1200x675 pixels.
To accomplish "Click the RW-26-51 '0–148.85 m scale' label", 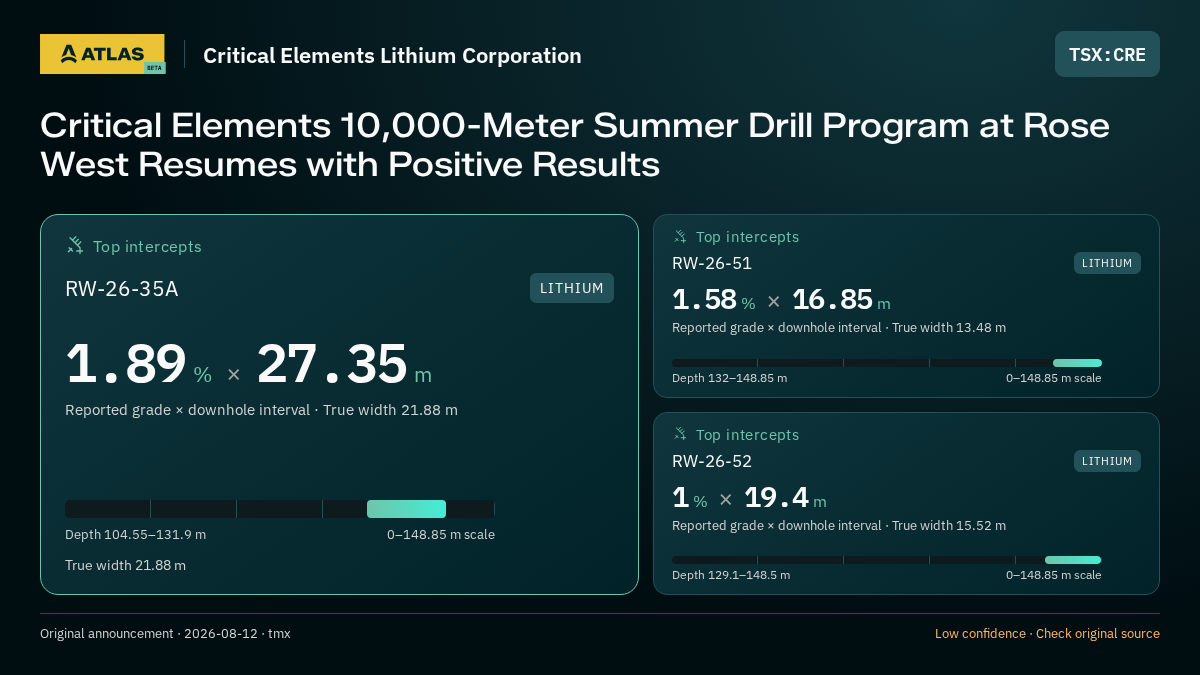I will tap(1054, 378).
